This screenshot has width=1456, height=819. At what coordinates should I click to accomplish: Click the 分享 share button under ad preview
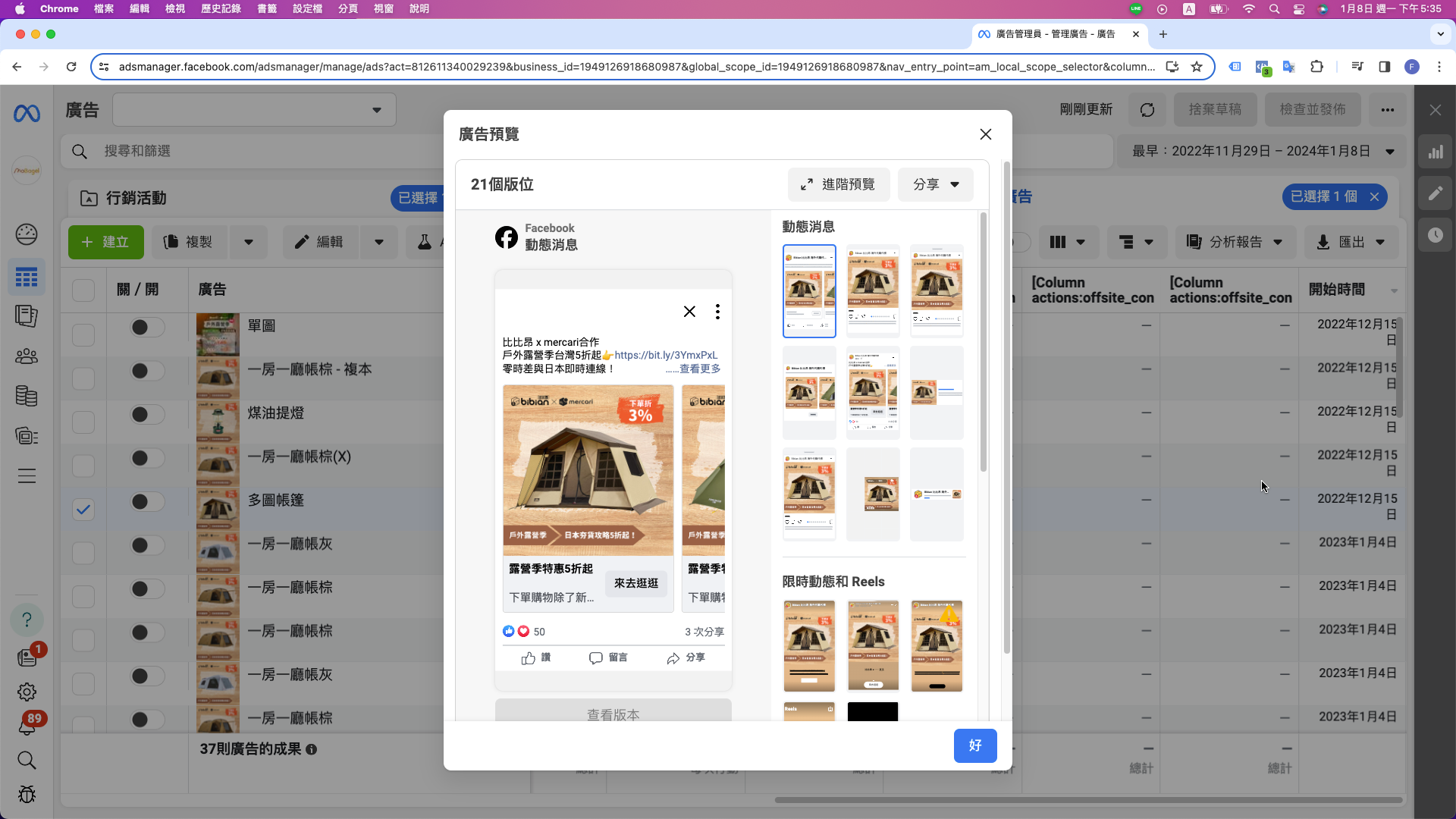point(686,658)
